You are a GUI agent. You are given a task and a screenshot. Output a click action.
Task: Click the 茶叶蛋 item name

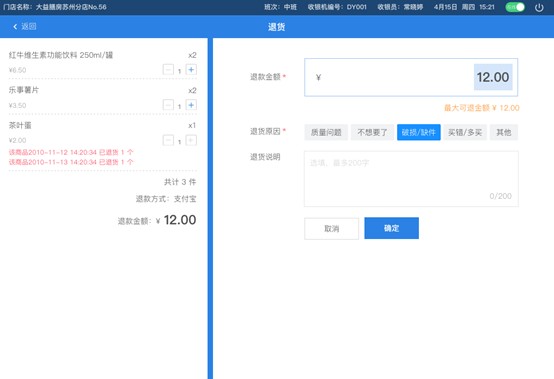20,125
